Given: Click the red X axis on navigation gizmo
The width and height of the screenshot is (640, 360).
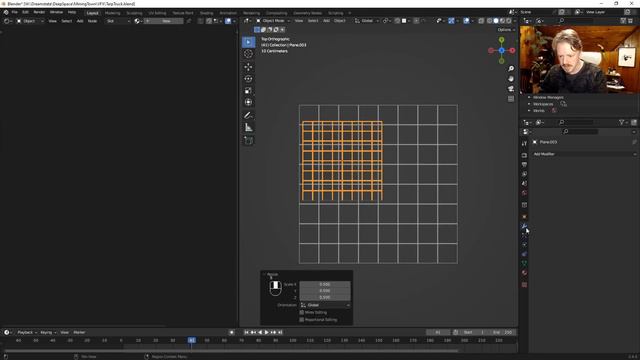Looking at the screenshot, I should pyautogui.click(x=512, y=51).
